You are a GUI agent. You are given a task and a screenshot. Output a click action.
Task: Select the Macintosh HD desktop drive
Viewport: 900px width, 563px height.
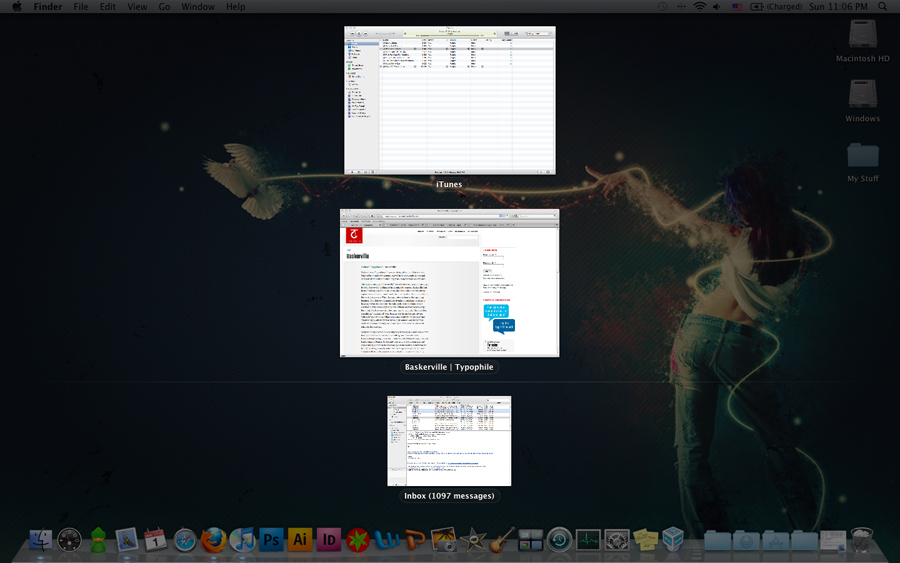click(863, 40)
